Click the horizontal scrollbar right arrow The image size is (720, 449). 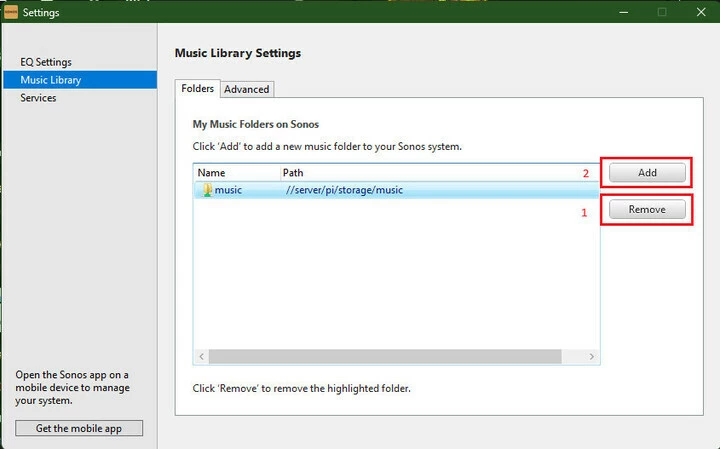pos(591,356)
